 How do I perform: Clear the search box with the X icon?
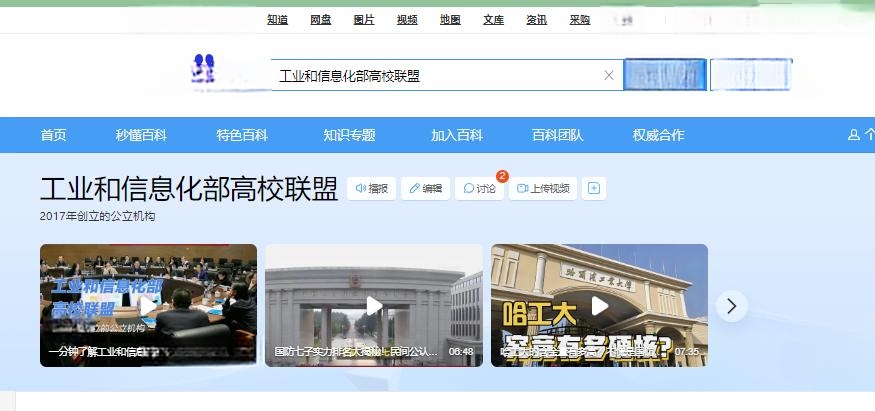pyautogui.click(x=609, y=75)
